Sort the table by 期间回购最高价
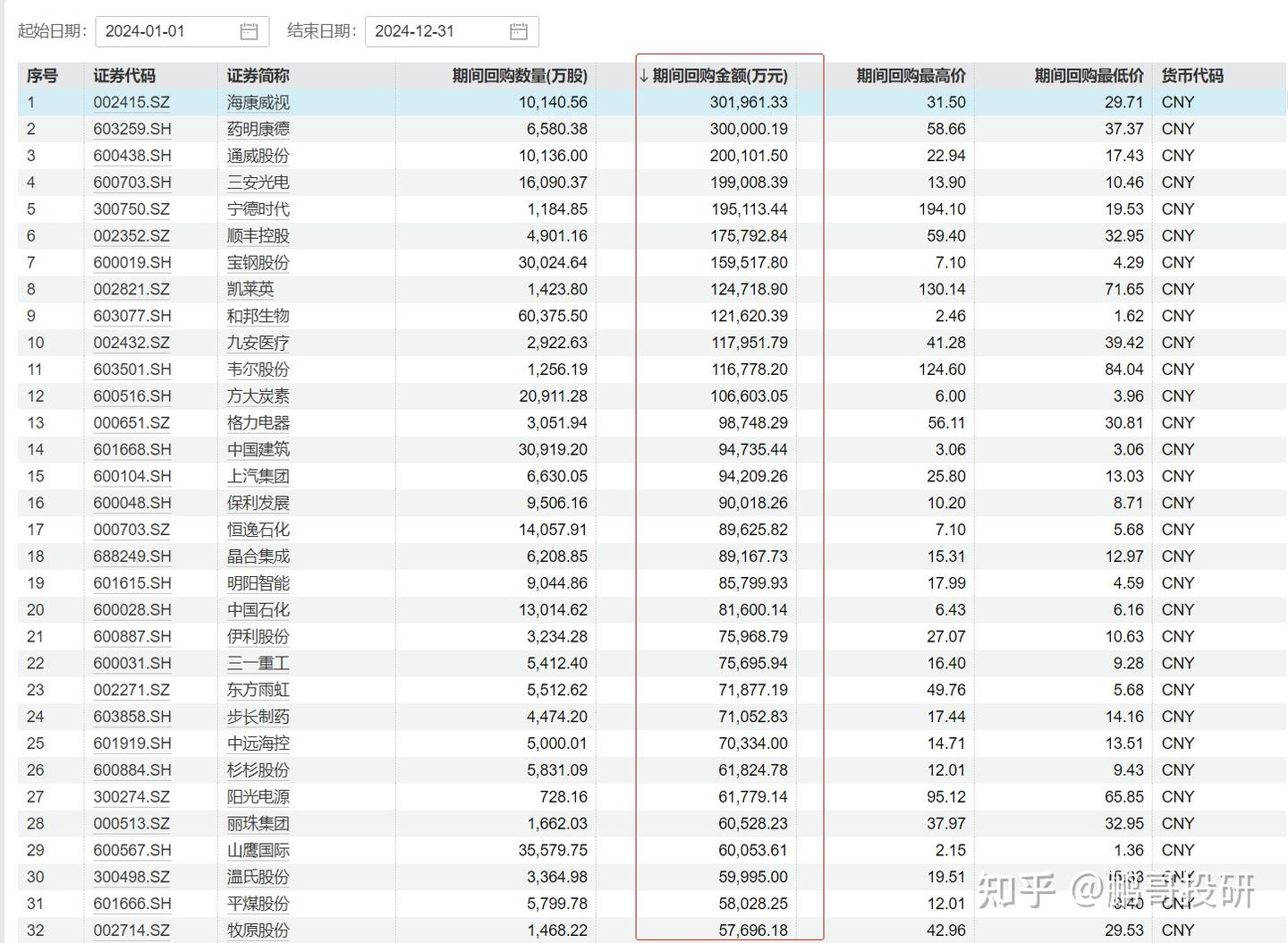This screenshot has height=943, width=1288. click(x=910, y=76)
